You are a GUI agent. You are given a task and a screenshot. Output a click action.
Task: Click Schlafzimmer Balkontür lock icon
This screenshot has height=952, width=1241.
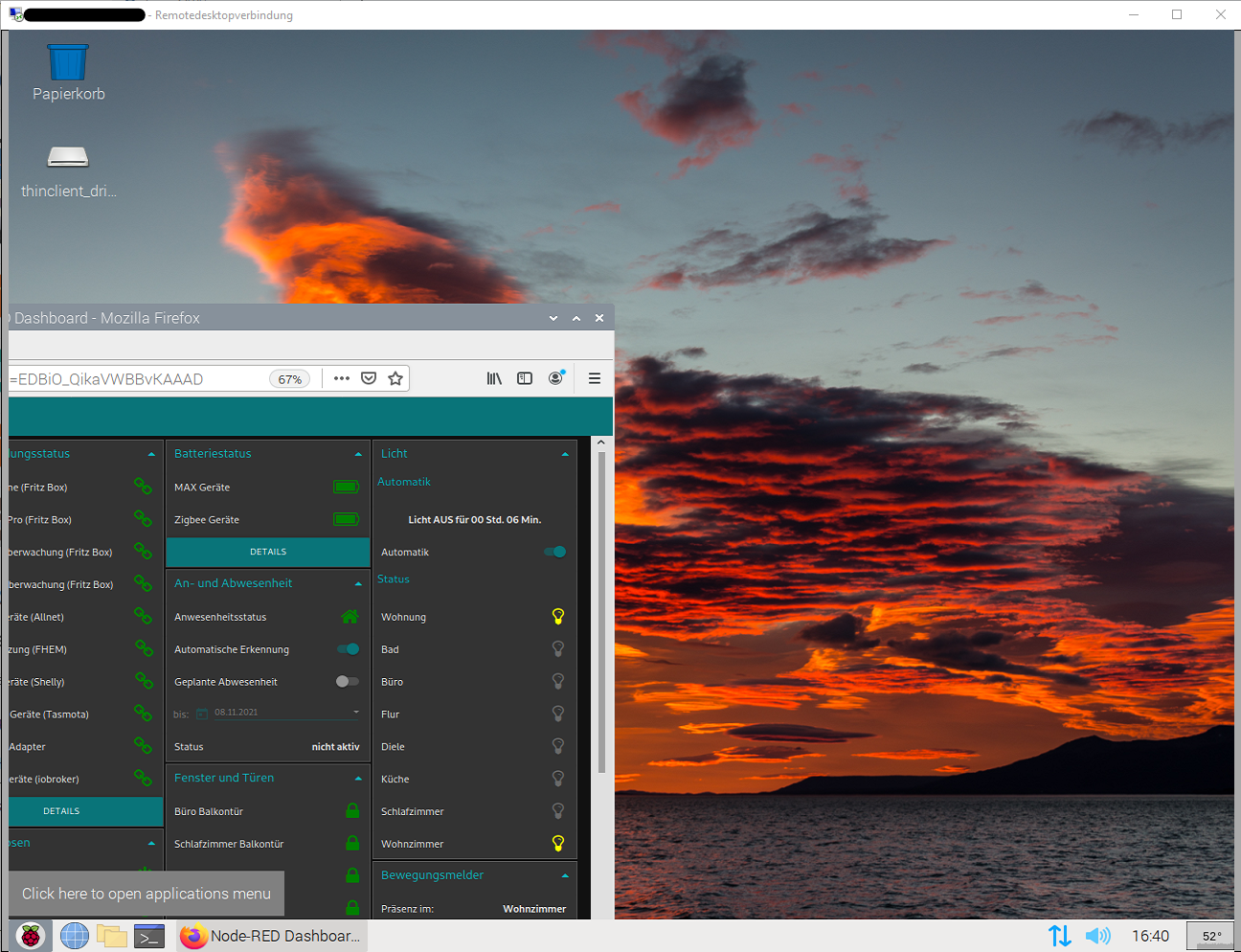[352, 844]
